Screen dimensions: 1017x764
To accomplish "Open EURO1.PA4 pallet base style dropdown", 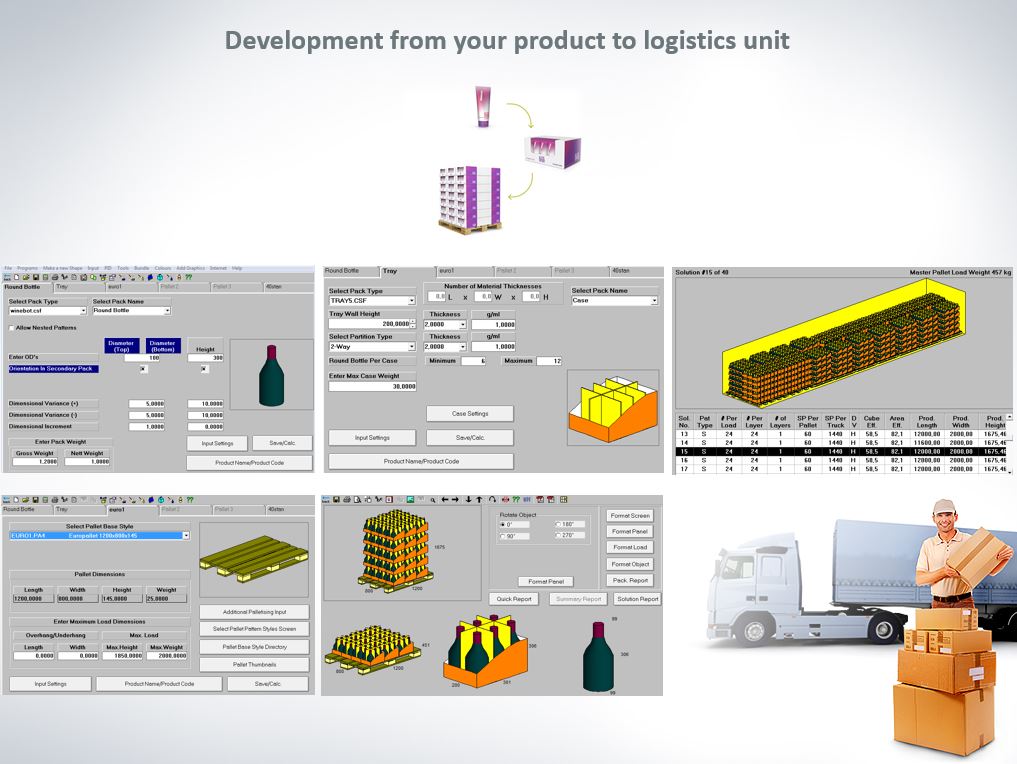I will click(x=185, y=536).
